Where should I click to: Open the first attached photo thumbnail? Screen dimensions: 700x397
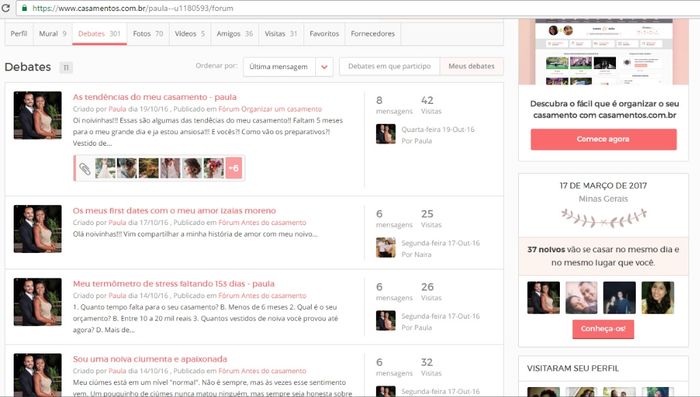click(x=105, y=168)
